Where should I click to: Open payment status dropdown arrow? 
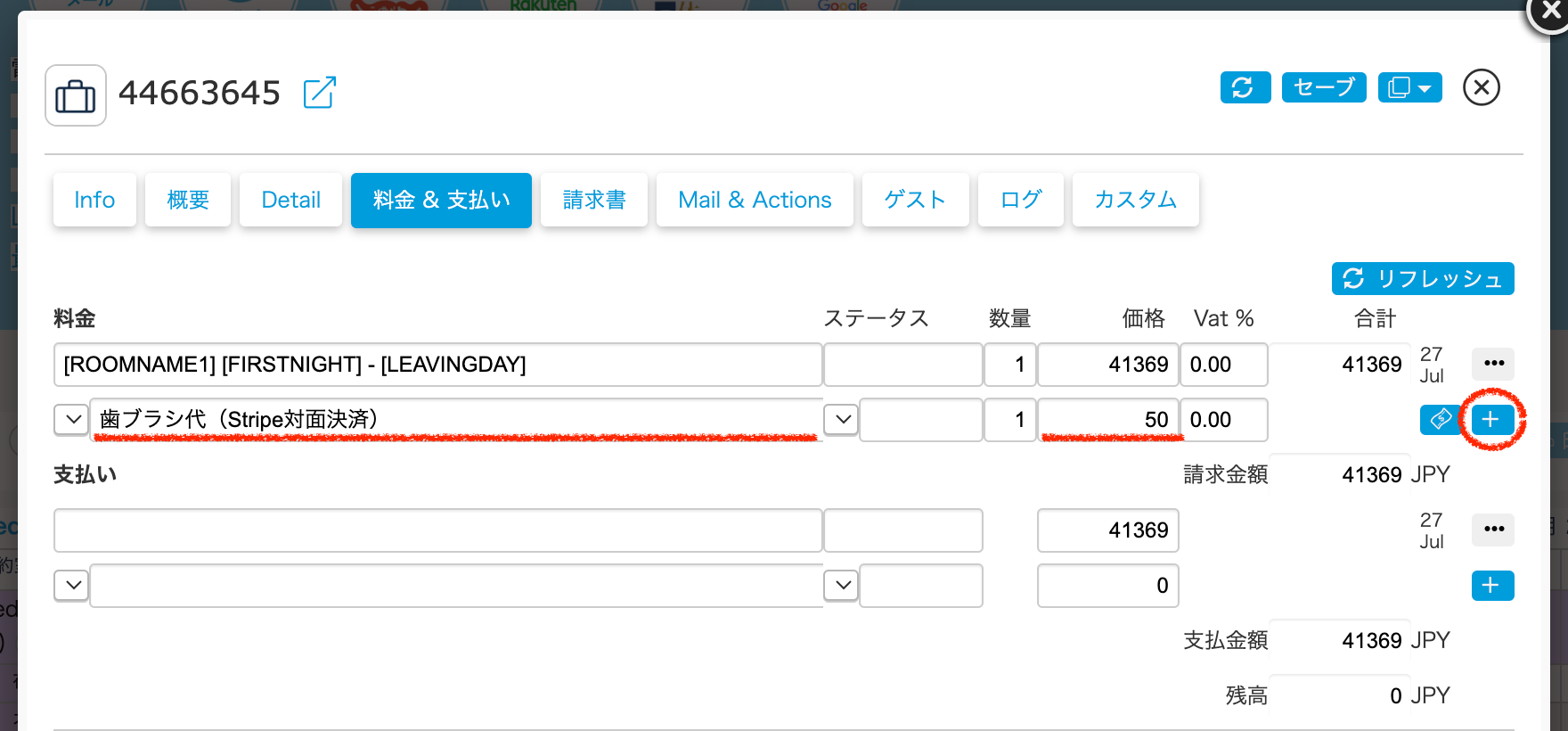(x=842, y=586)
